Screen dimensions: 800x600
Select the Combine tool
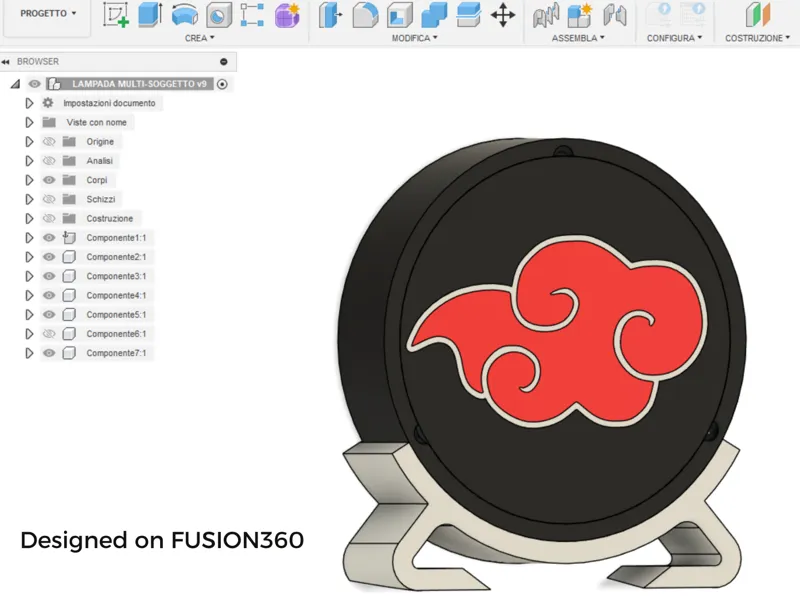click(x=434, y=15)
